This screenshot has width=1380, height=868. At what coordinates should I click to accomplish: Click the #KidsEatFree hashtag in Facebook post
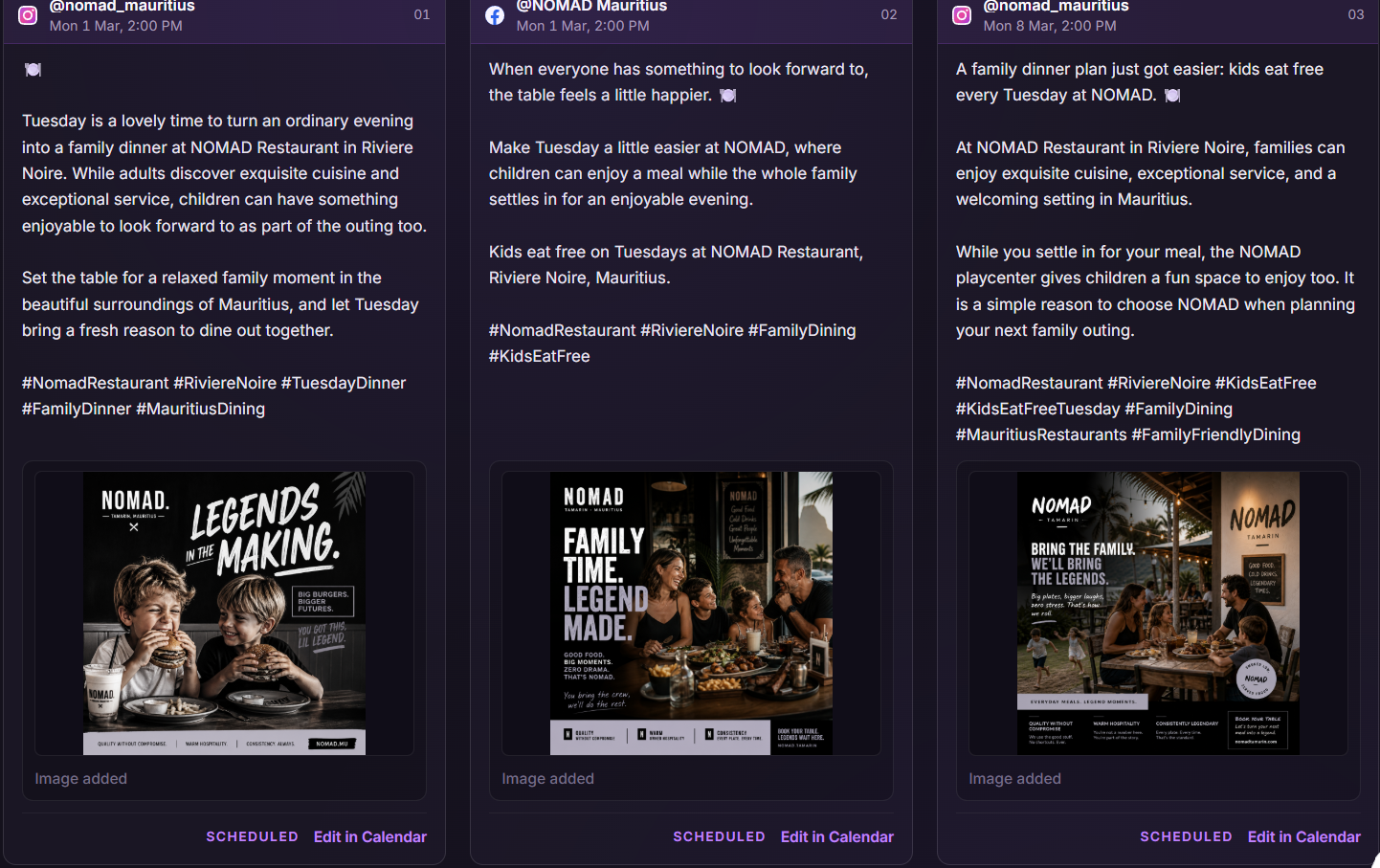click(540, 356)
